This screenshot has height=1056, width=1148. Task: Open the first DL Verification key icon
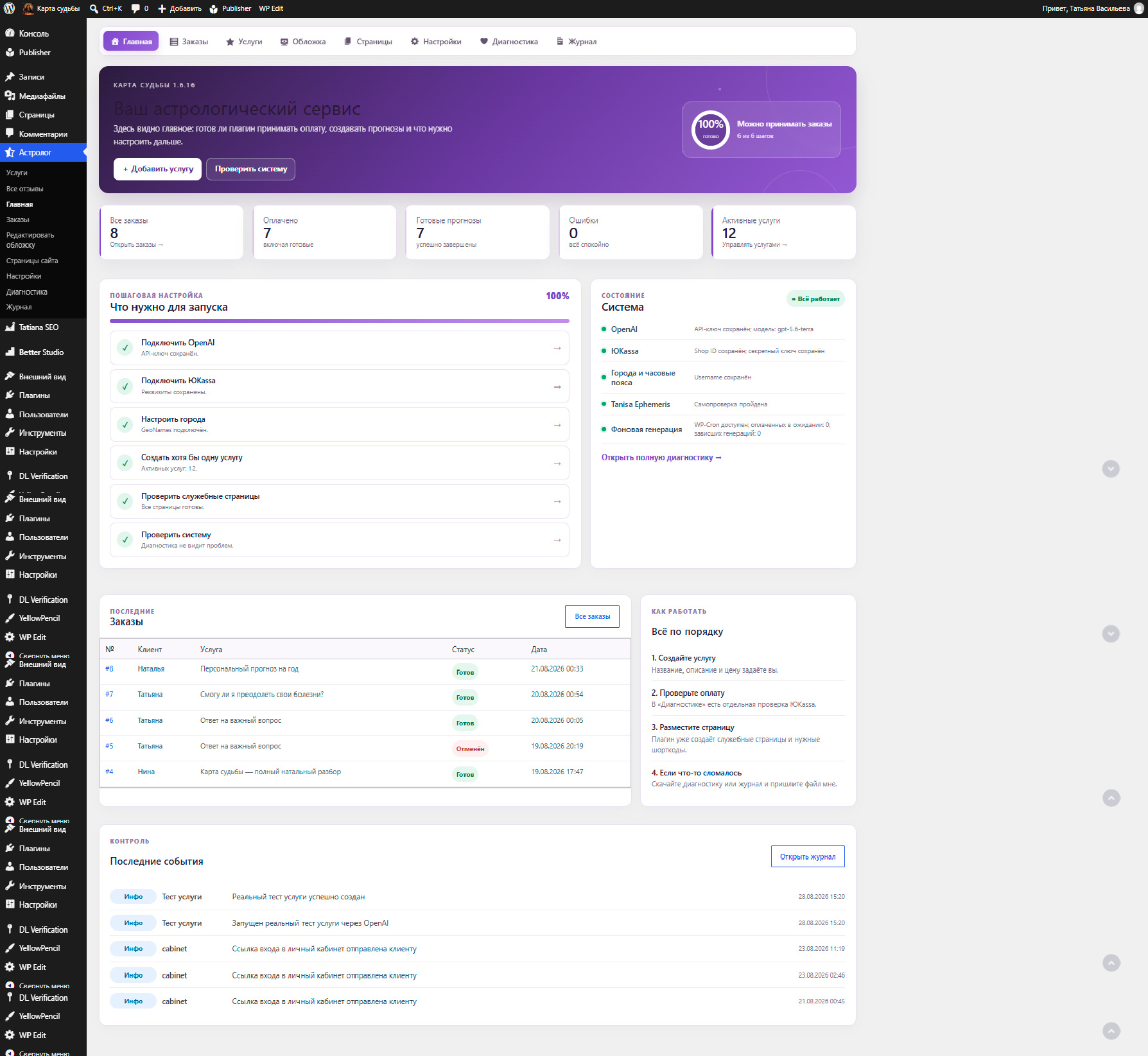click(x=10, y=476)
